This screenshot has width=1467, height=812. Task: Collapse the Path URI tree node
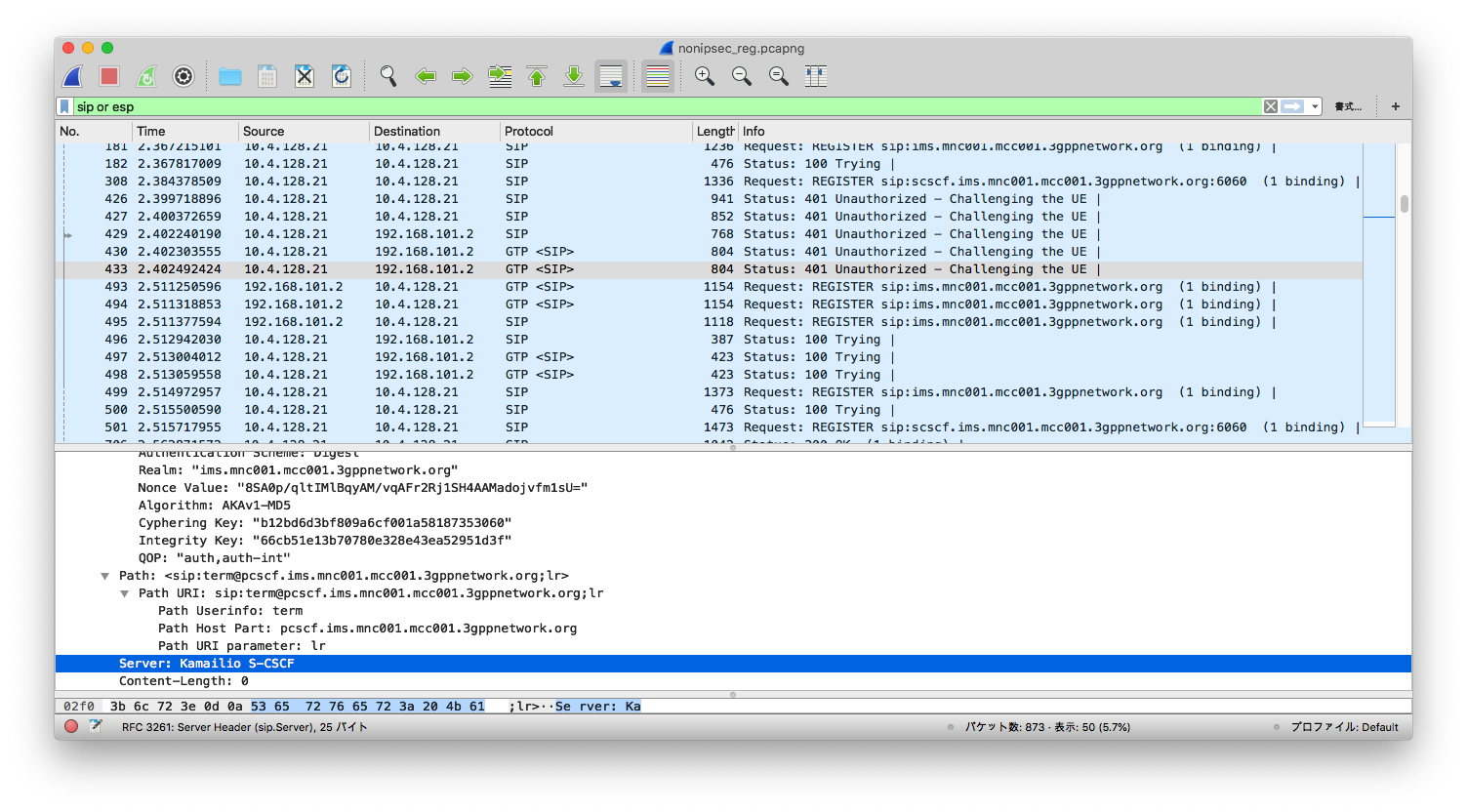tap(124, 593)
